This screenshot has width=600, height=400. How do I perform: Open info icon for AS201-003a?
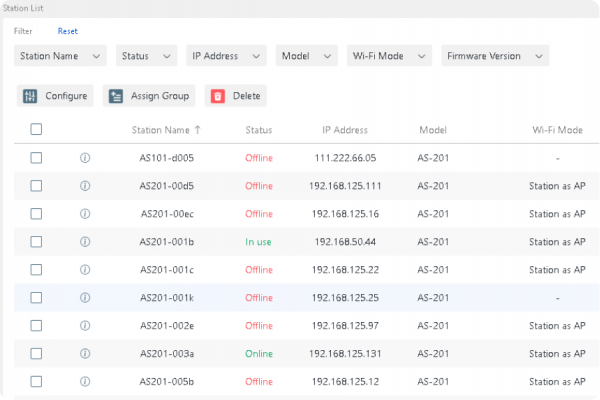coord(85,354)
